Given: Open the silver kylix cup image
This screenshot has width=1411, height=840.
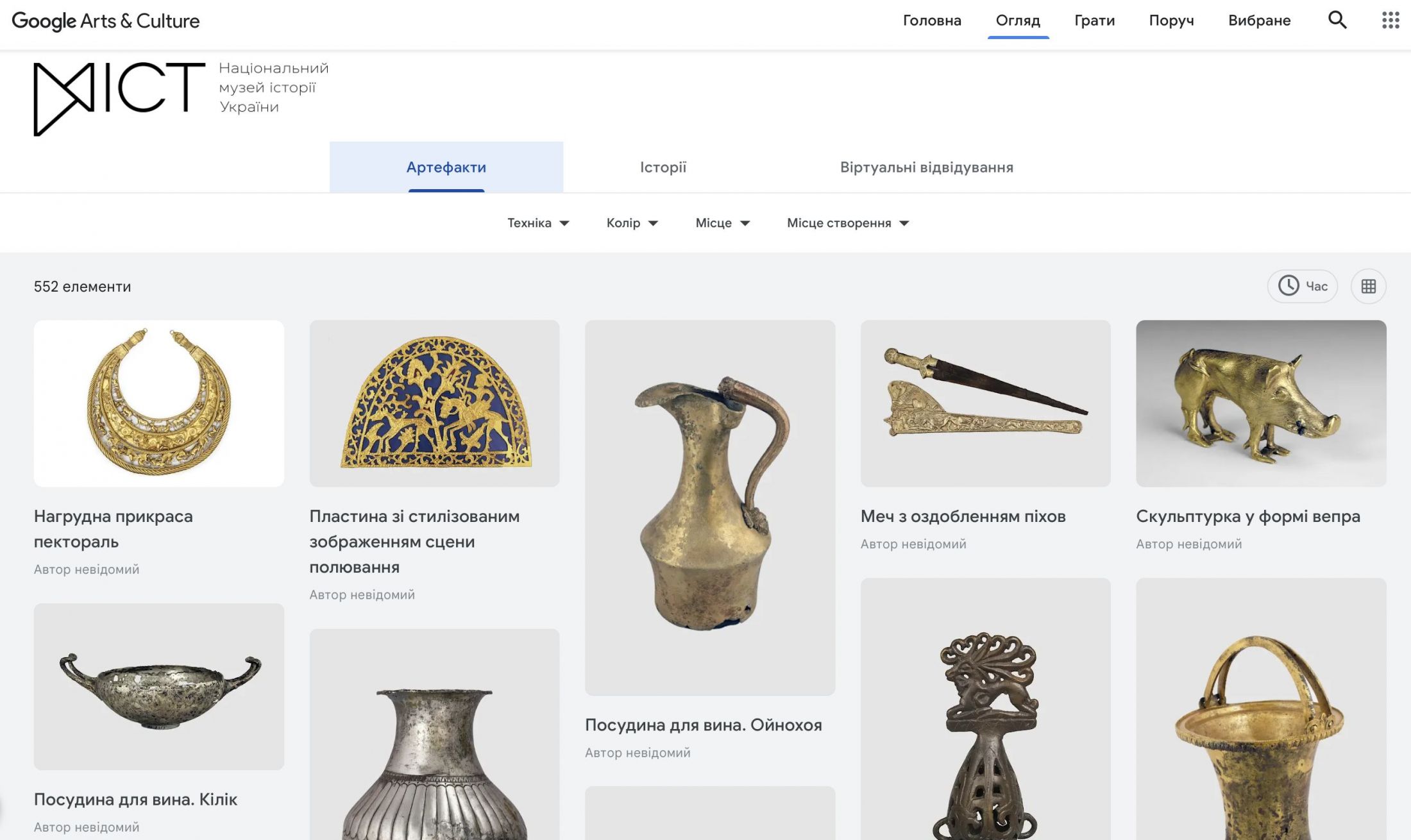Looking at the screenshot, I should pyautogui.click(x=159, y=686).
